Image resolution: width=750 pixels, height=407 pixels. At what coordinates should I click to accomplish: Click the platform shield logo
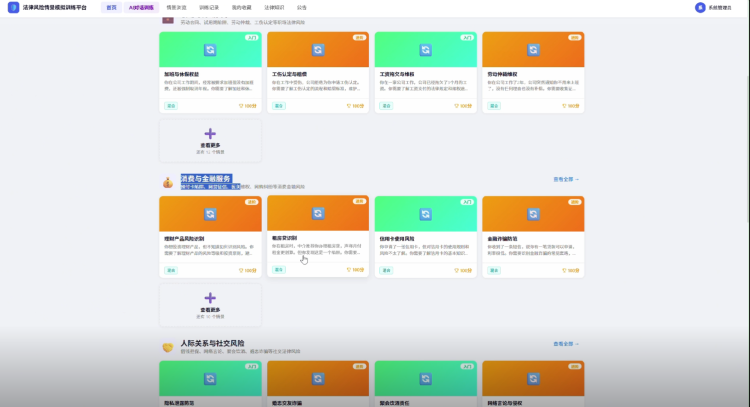coord(13,8)
